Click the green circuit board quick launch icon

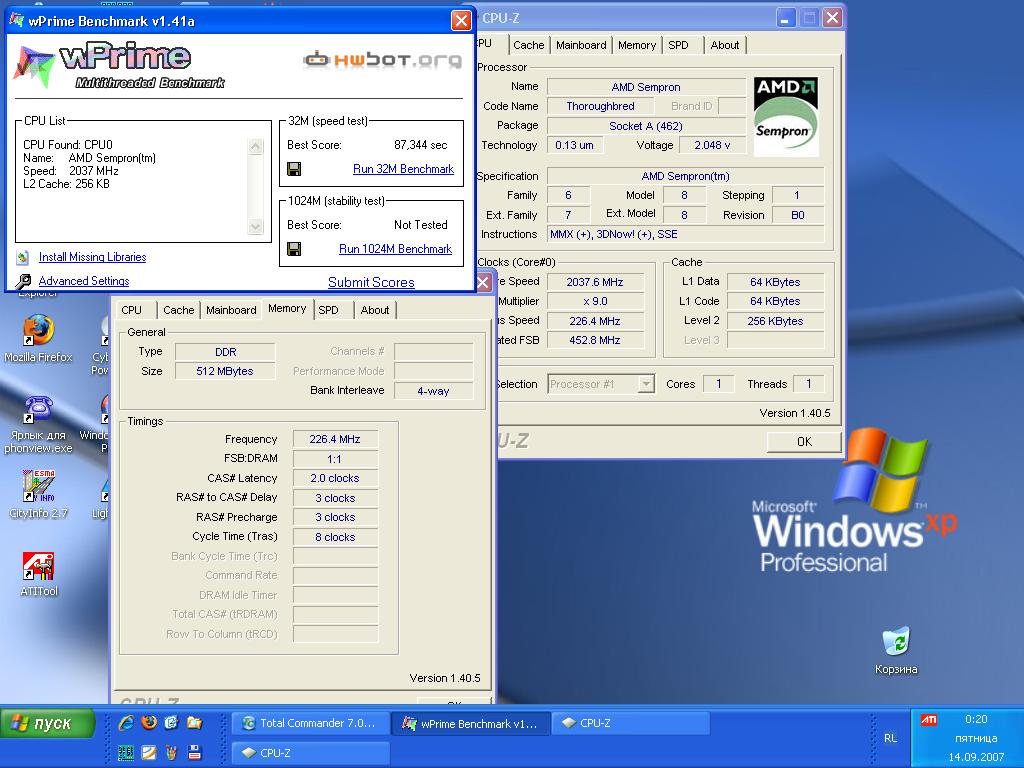126,752
